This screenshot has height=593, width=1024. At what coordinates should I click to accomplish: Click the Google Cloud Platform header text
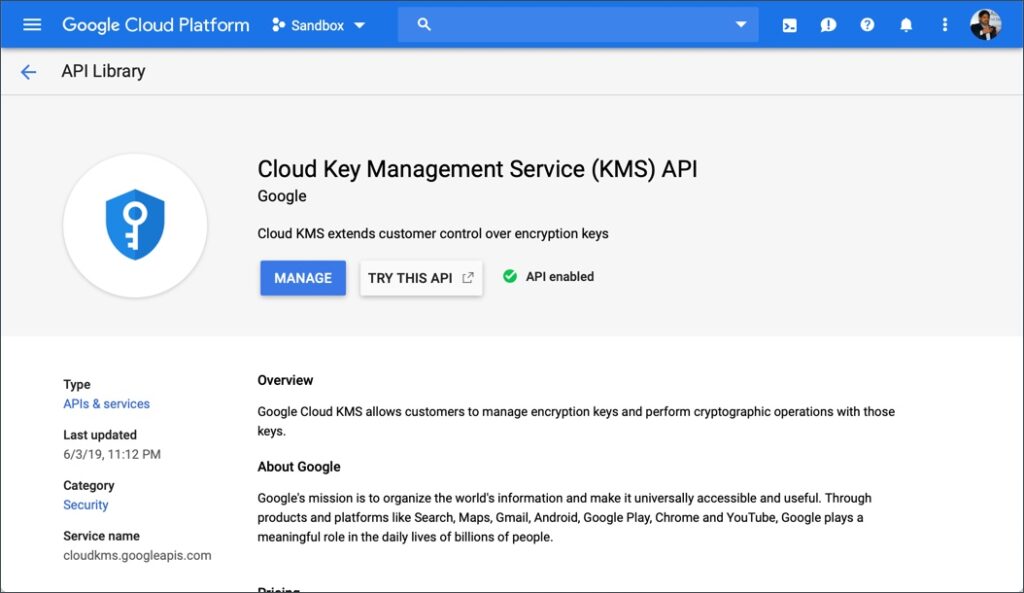155,24
